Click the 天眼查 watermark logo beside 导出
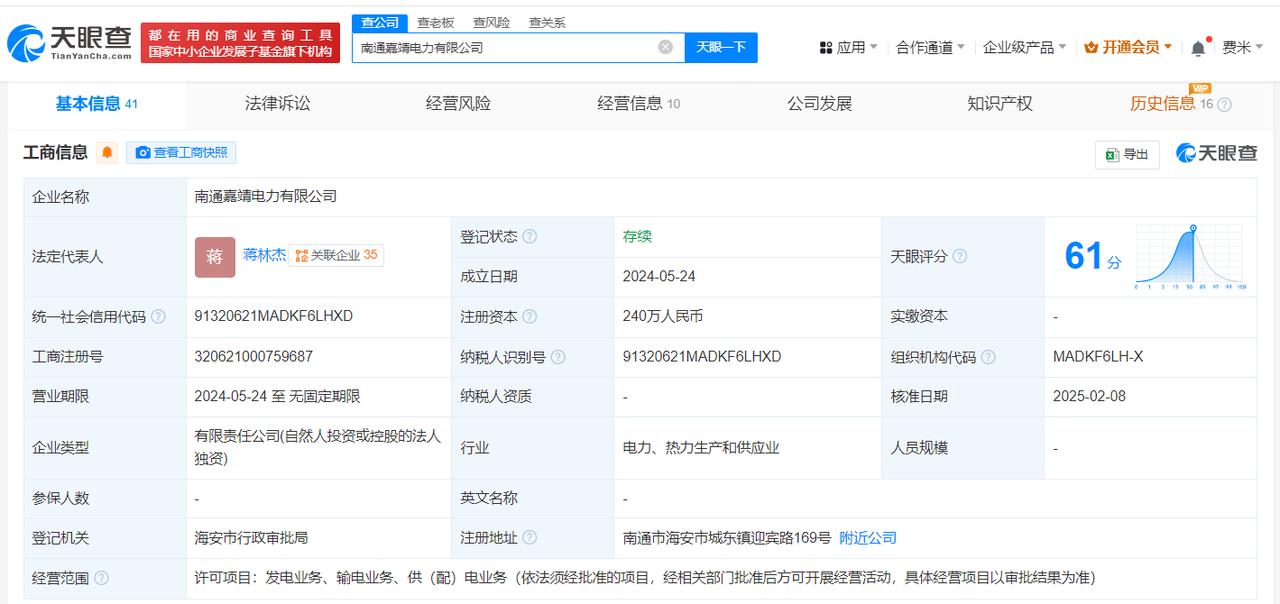The width and height of the screenshot is (1280, 604). pyautogui.click(x=1216, y=153)
